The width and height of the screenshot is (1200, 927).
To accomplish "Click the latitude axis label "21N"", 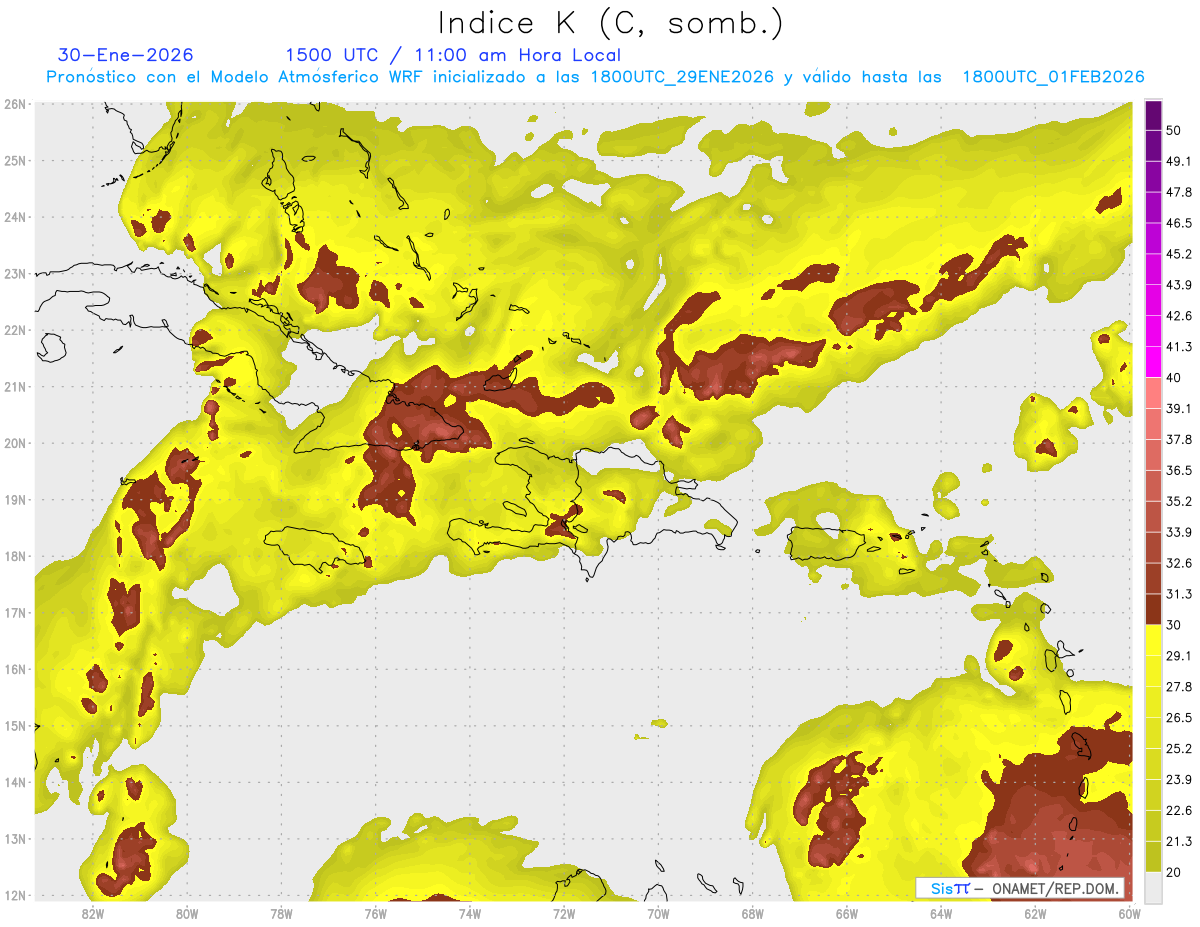I will tap(15, 386).
